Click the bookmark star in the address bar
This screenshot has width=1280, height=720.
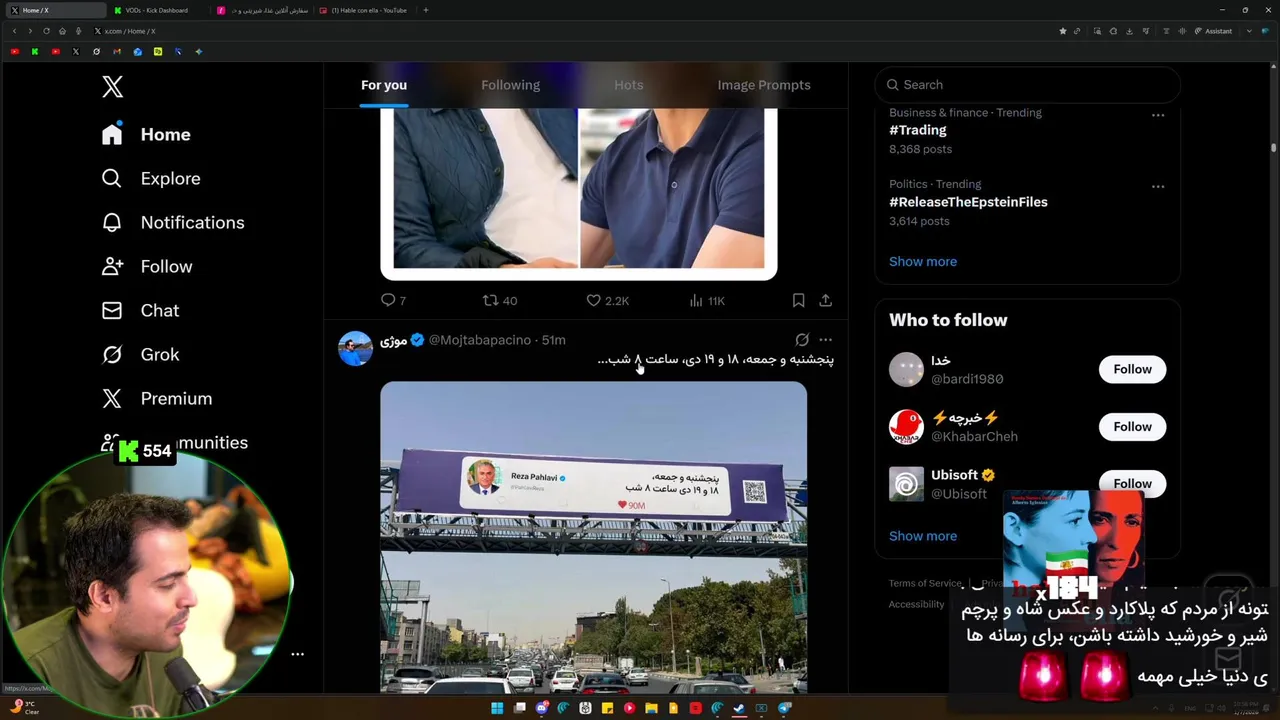[1063, 31]
